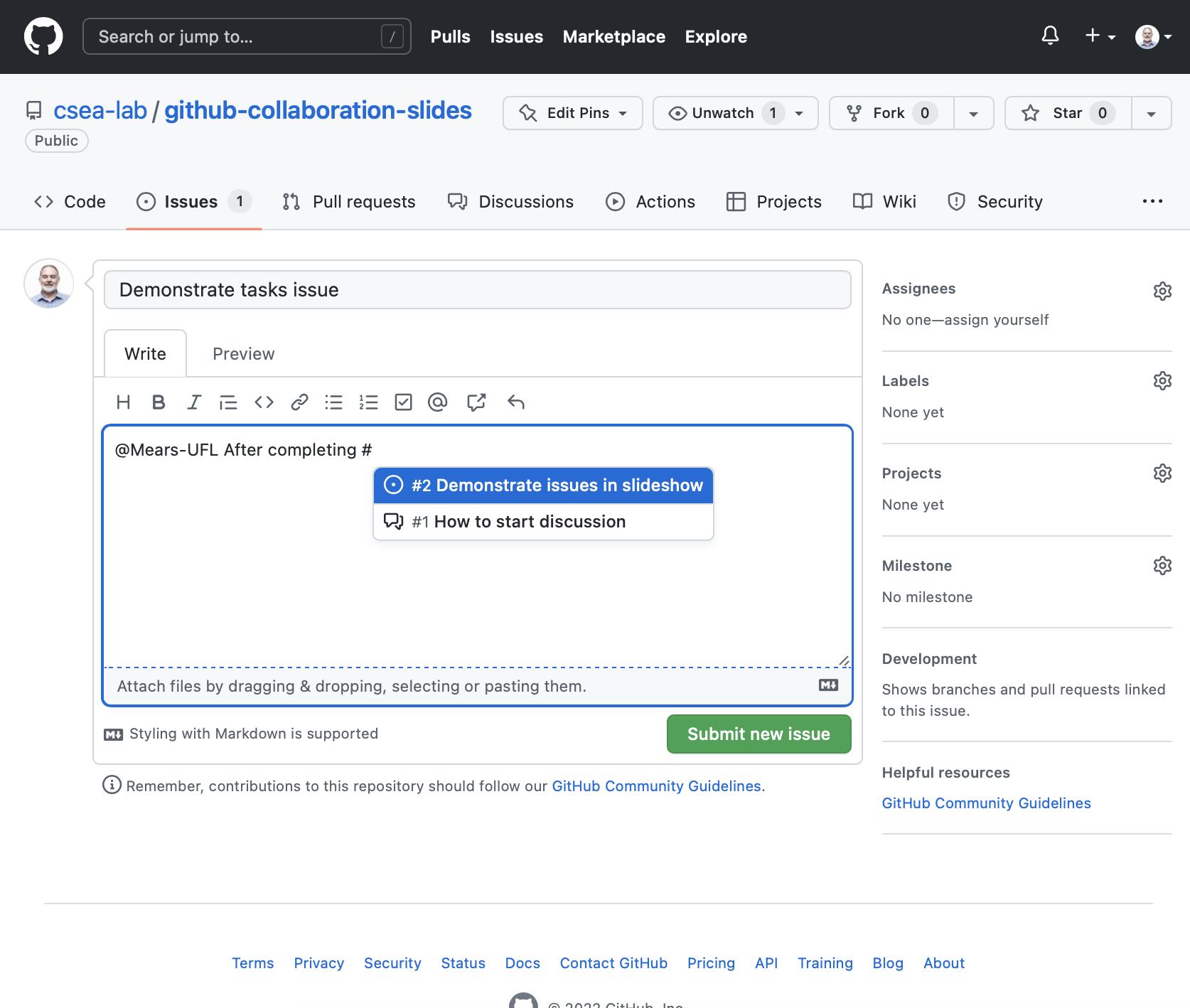This screenshot has height=1008, width=1190.
Task: Toggle Unwatch for this repository
Action: click(722, 113)
